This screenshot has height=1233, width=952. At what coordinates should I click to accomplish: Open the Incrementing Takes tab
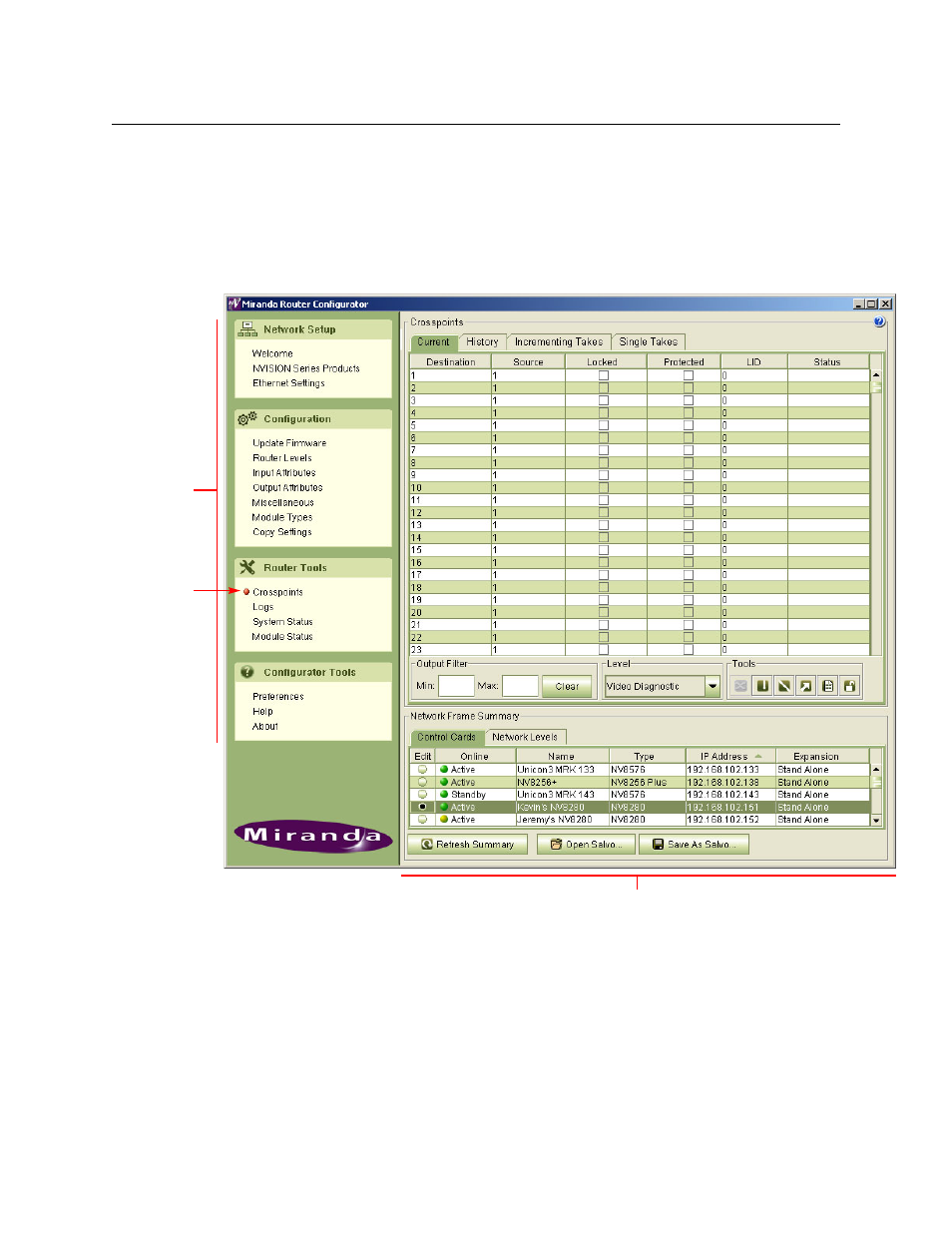559,341
